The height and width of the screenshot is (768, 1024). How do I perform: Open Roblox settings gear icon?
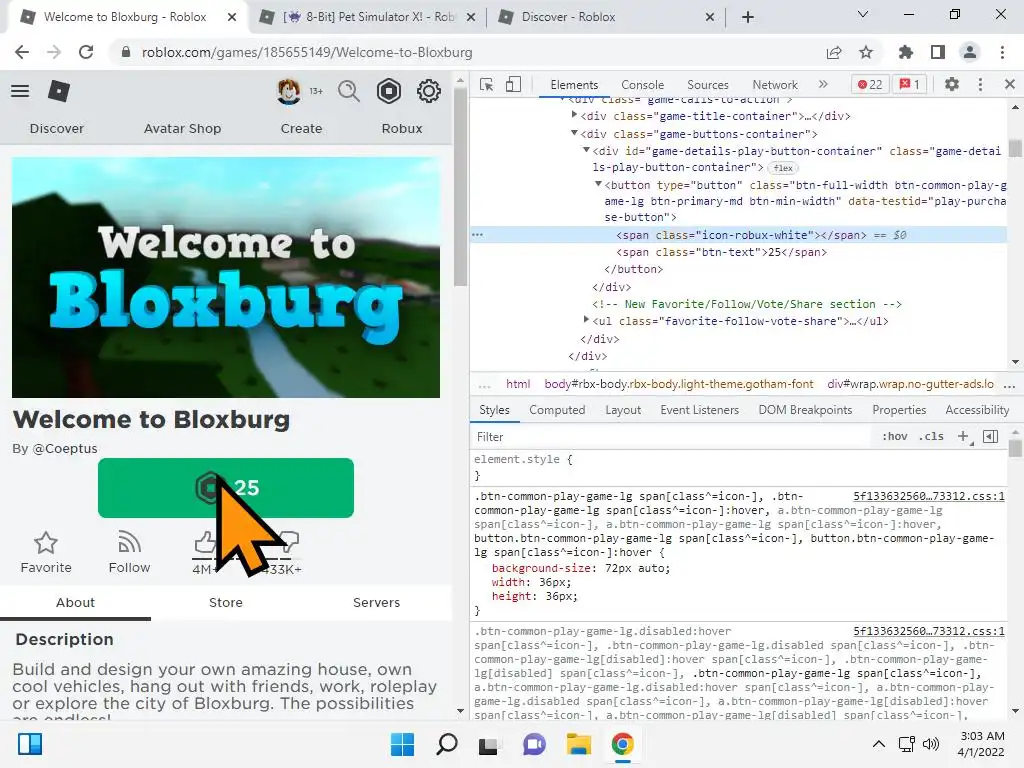click(x=428, y=91)
